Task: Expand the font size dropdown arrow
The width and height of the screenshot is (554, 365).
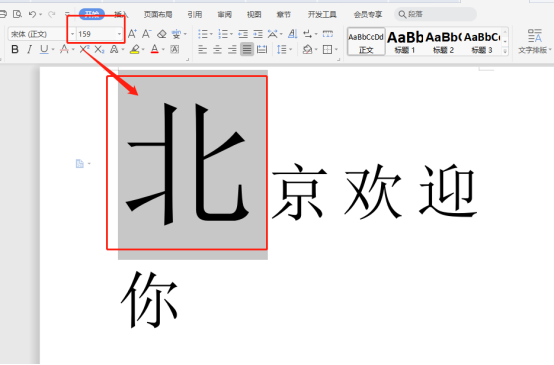Action: [119, 34]
